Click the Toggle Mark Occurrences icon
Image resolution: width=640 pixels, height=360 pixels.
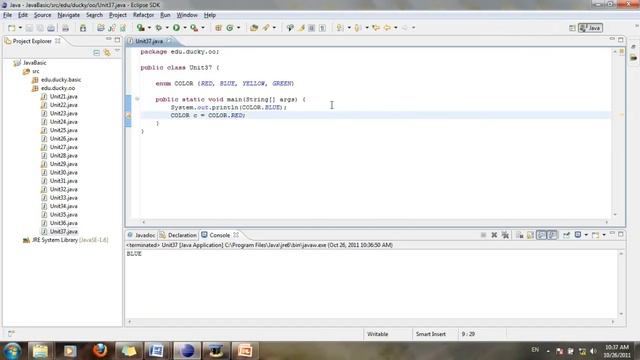click(301, 28)
